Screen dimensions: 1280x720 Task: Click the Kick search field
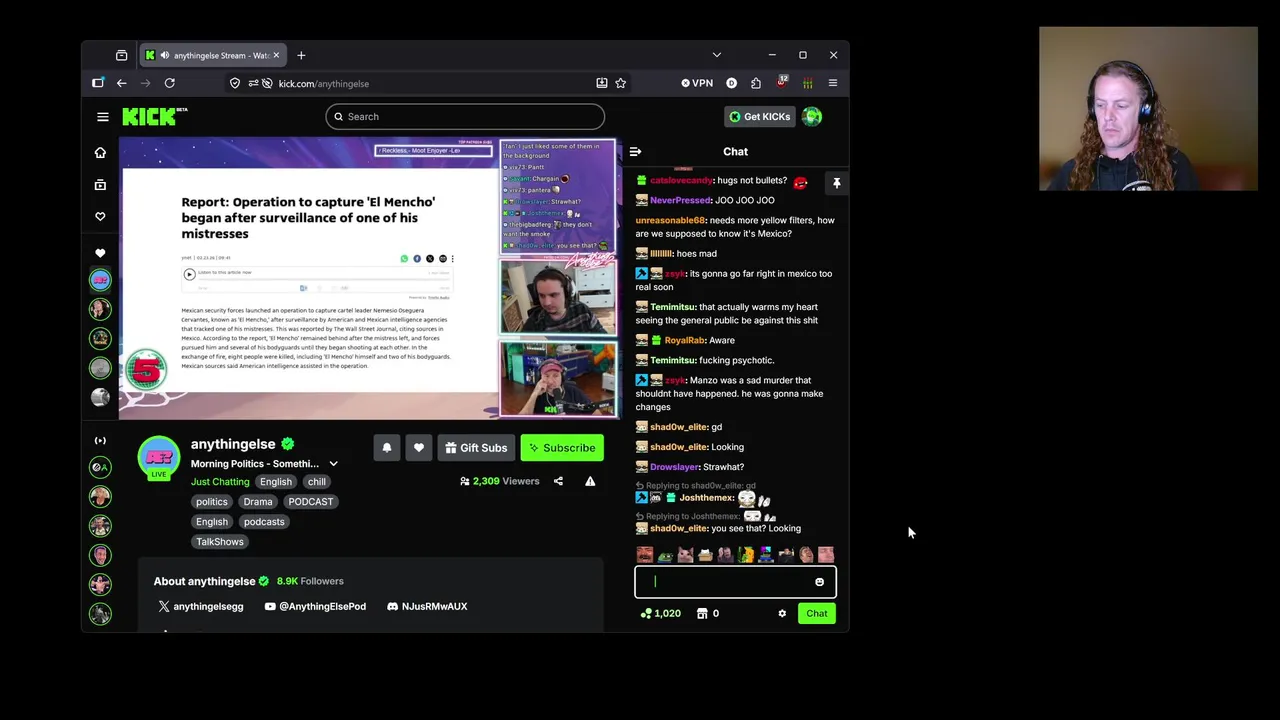(x=465, y=117)
